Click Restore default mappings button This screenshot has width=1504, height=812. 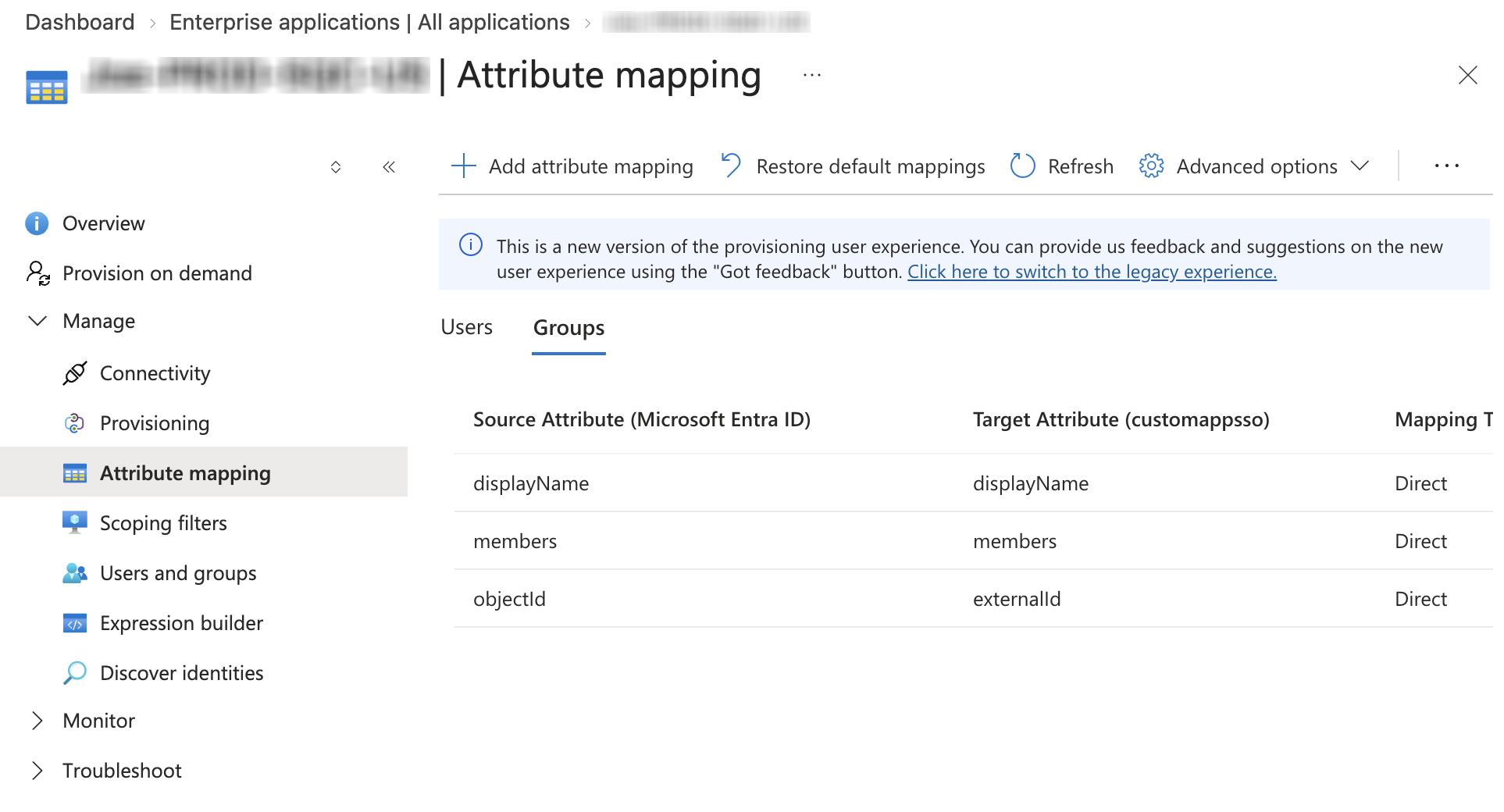tap(852, 166)
